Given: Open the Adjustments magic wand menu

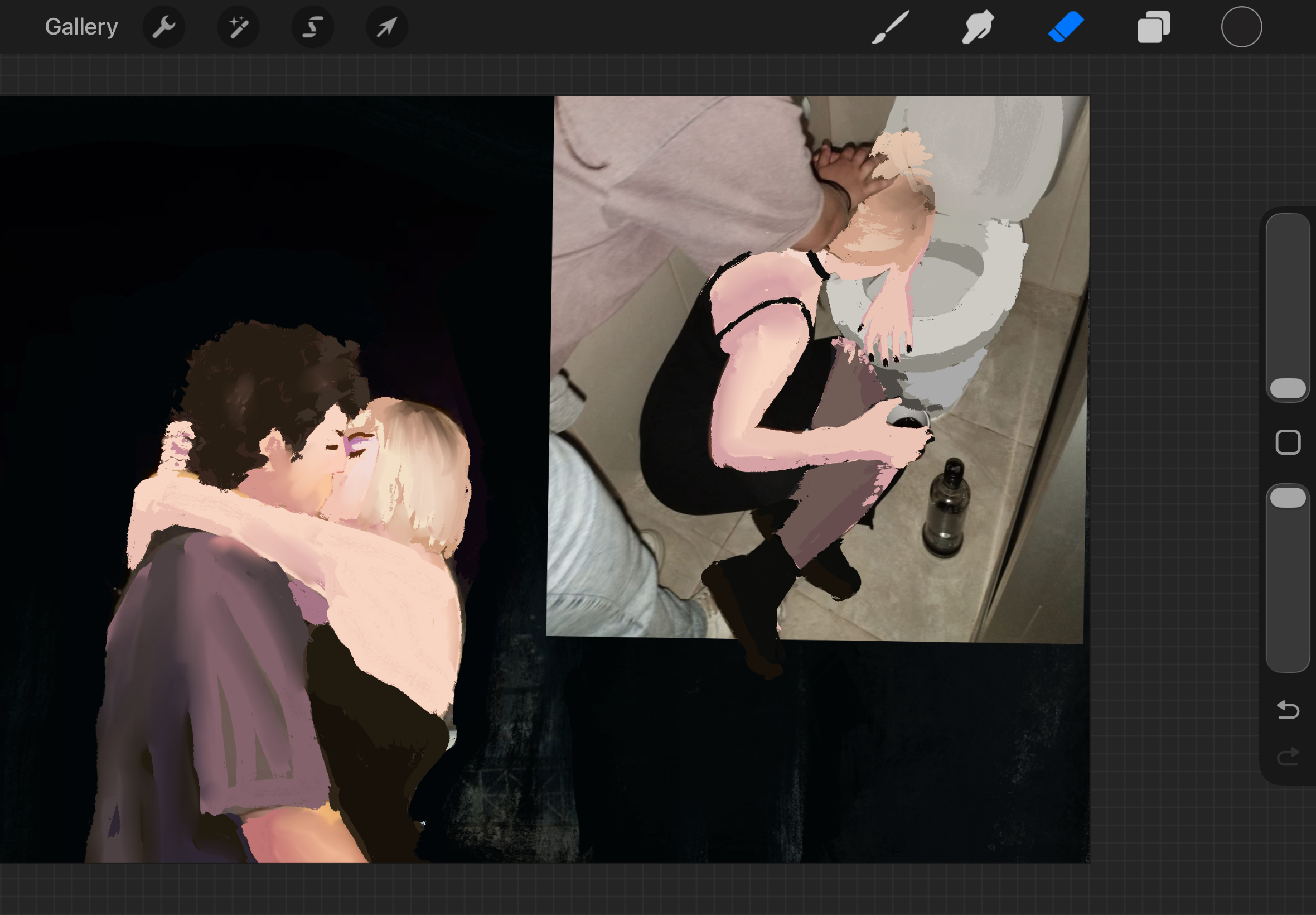Looking at the screenshot, I should point(238,27).
